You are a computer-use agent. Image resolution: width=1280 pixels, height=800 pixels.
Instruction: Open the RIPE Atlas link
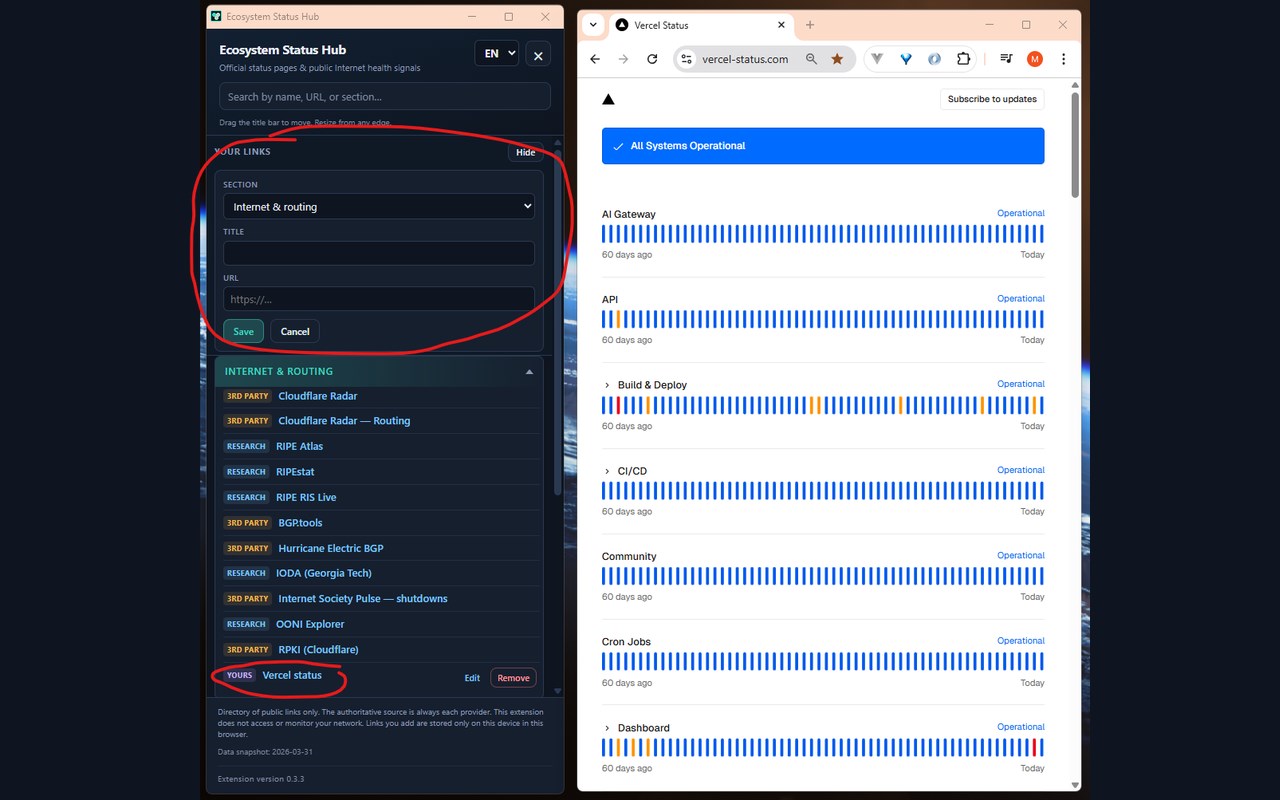pyautogui.click(x=299, y=446)
